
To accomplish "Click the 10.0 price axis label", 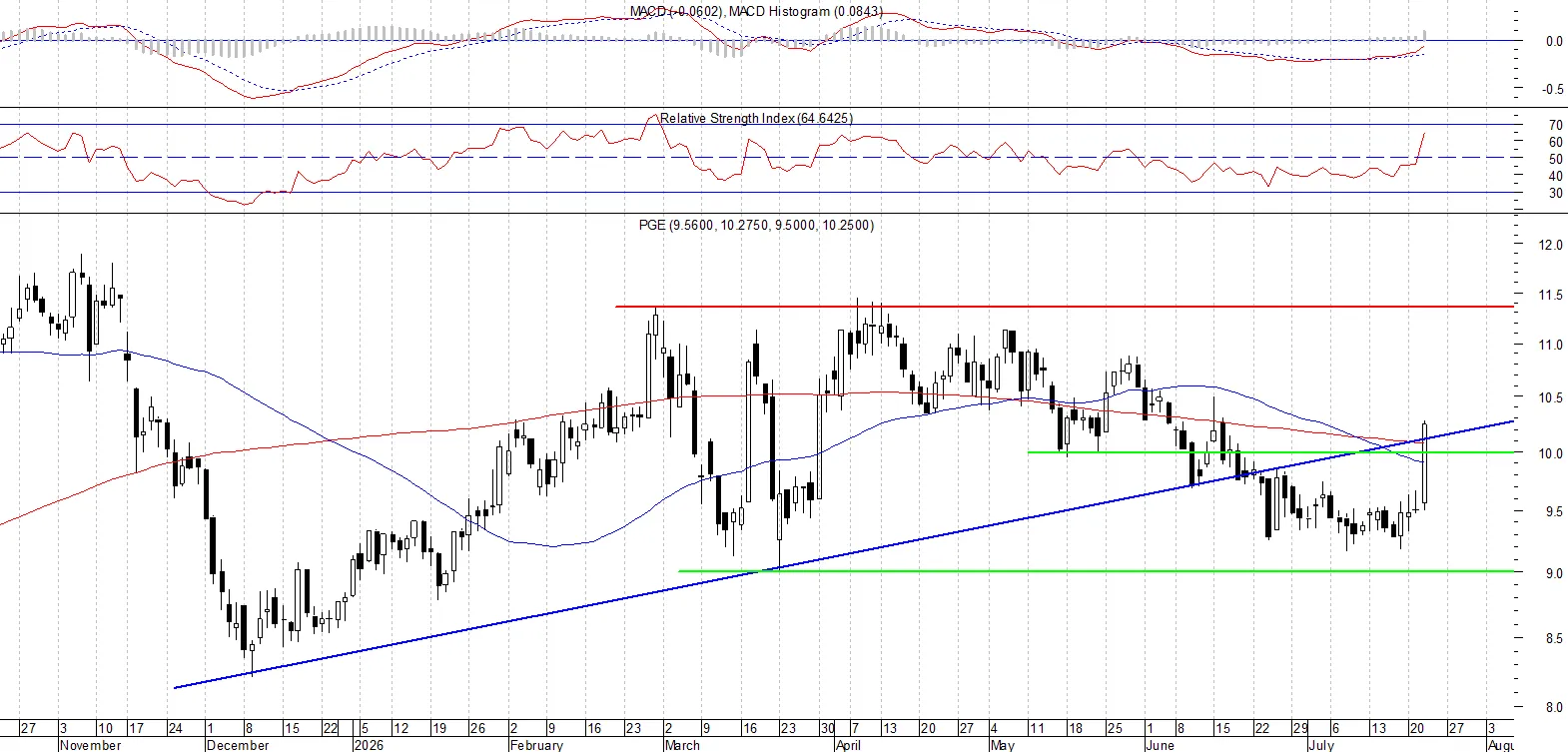I will click(x=1550, y=453).
